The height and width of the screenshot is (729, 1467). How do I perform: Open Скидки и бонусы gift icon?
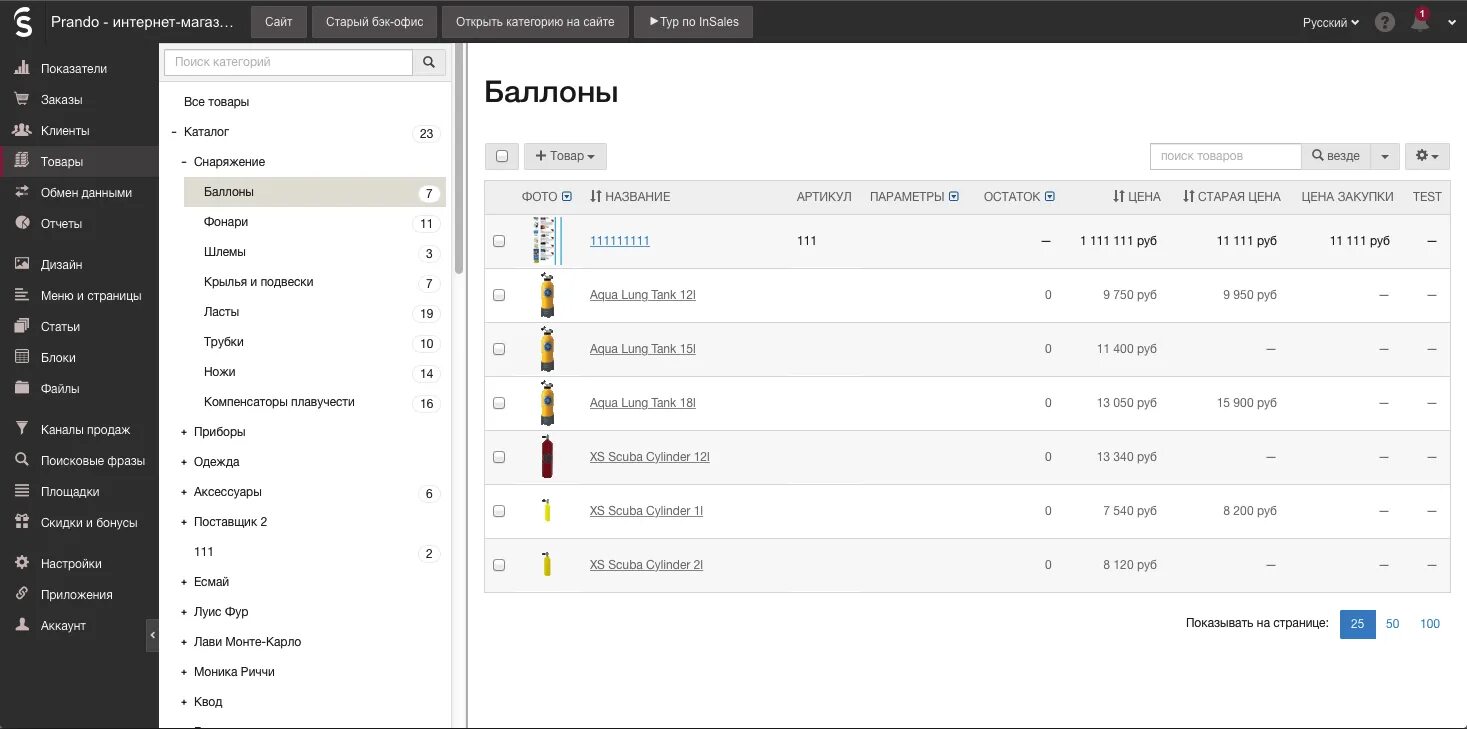click(x=21, y=522)
